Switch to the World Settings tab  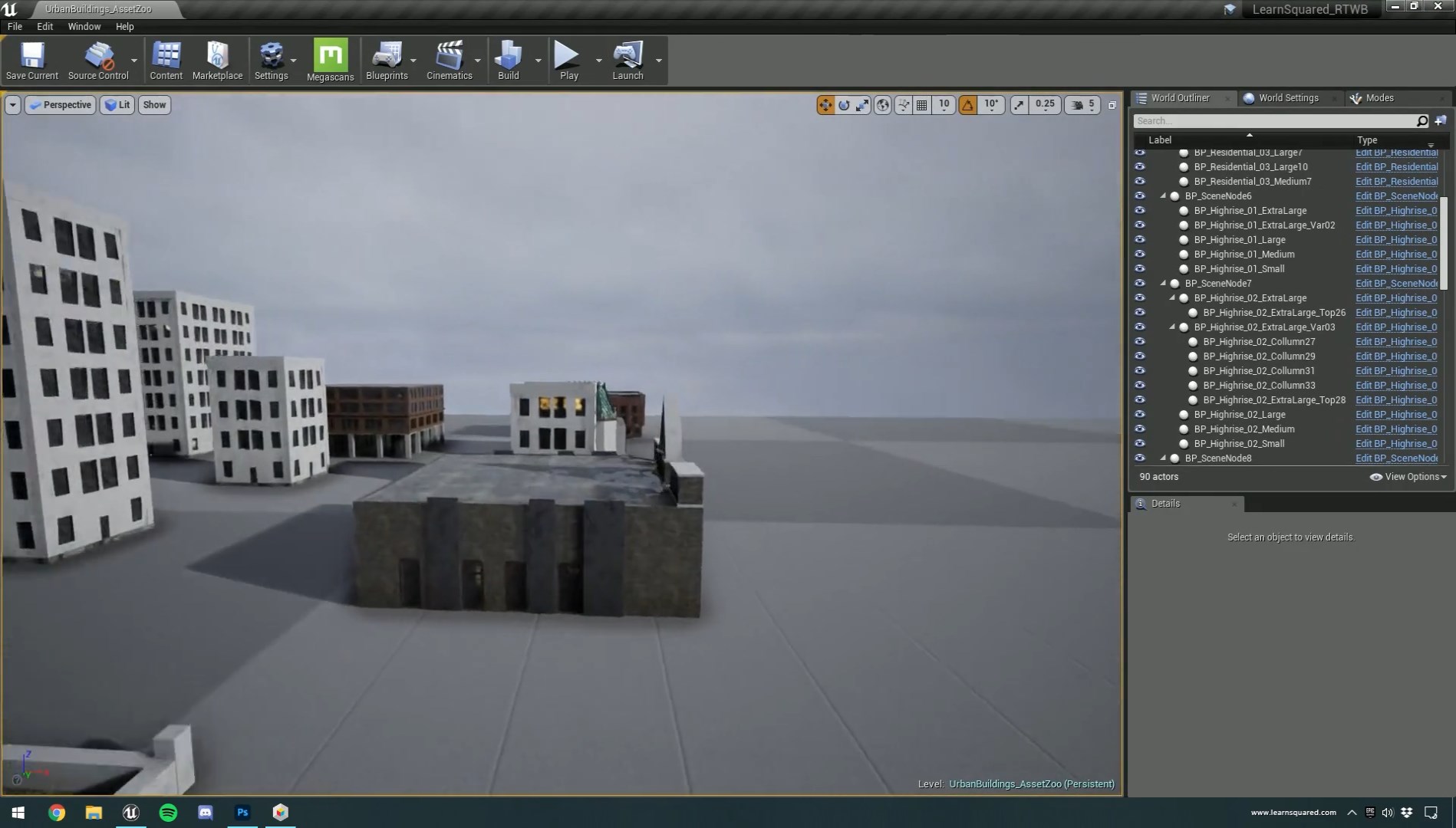coord(1289,97)
